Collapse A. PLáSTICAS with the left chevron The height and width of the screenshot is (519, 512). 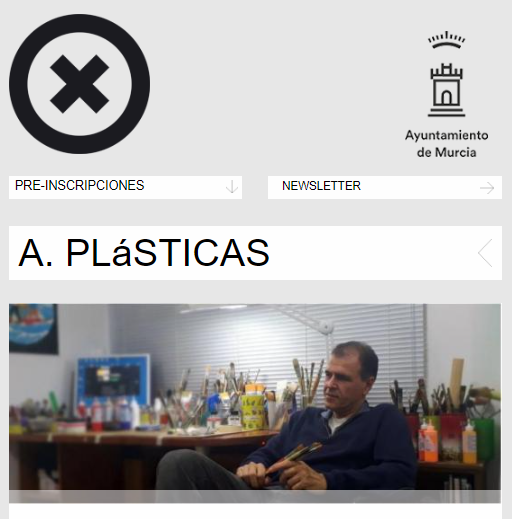pos(485,253)
